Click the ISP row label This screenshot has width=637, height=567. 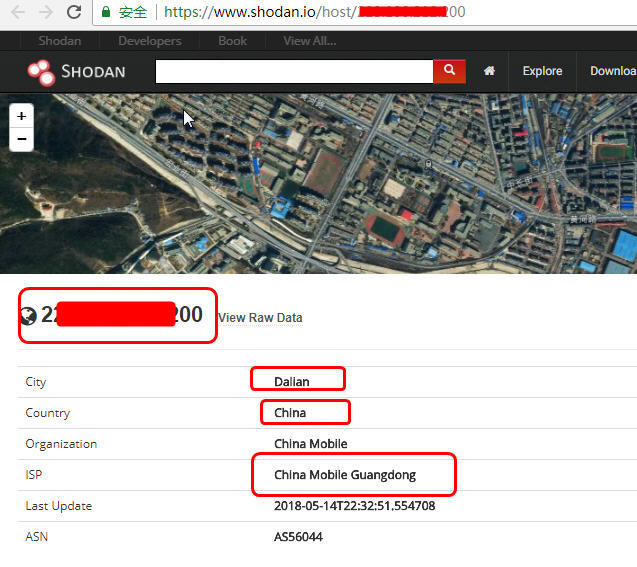[x=34, y=475]
